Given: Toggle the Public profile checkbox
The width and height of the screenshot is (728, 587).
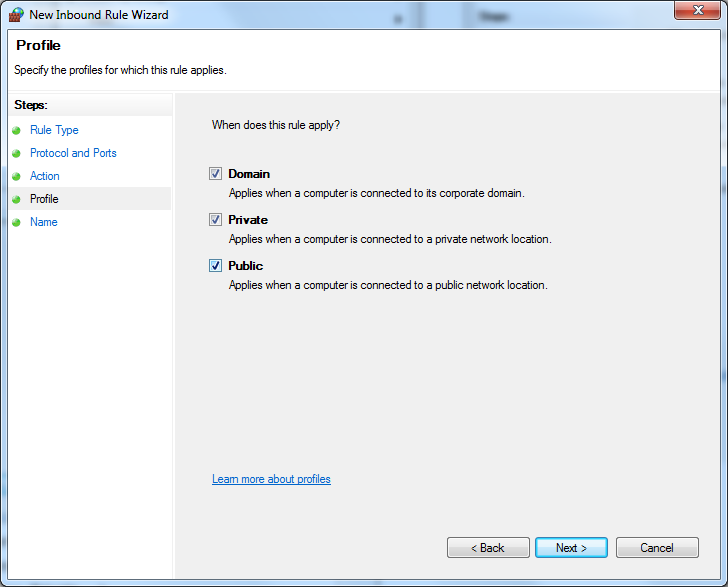Looking at the screenshot, I should 215,265.
